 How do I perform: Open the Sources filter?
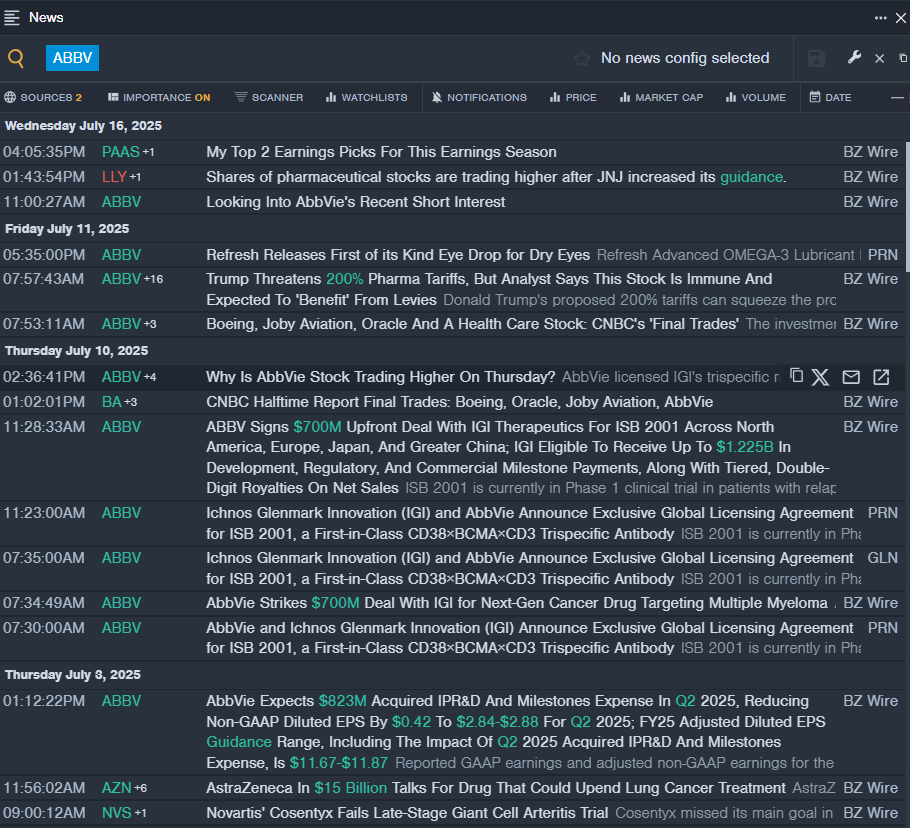(x=43, y=97)
